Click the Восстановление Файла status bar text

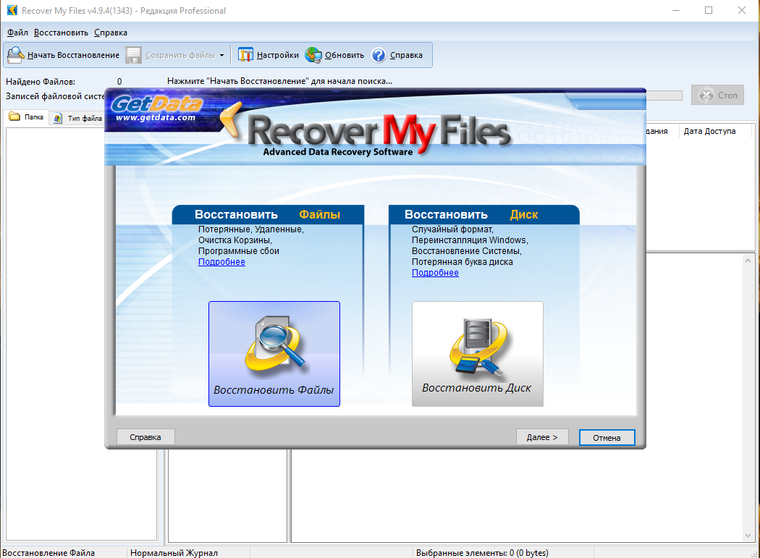coord(48,553)
